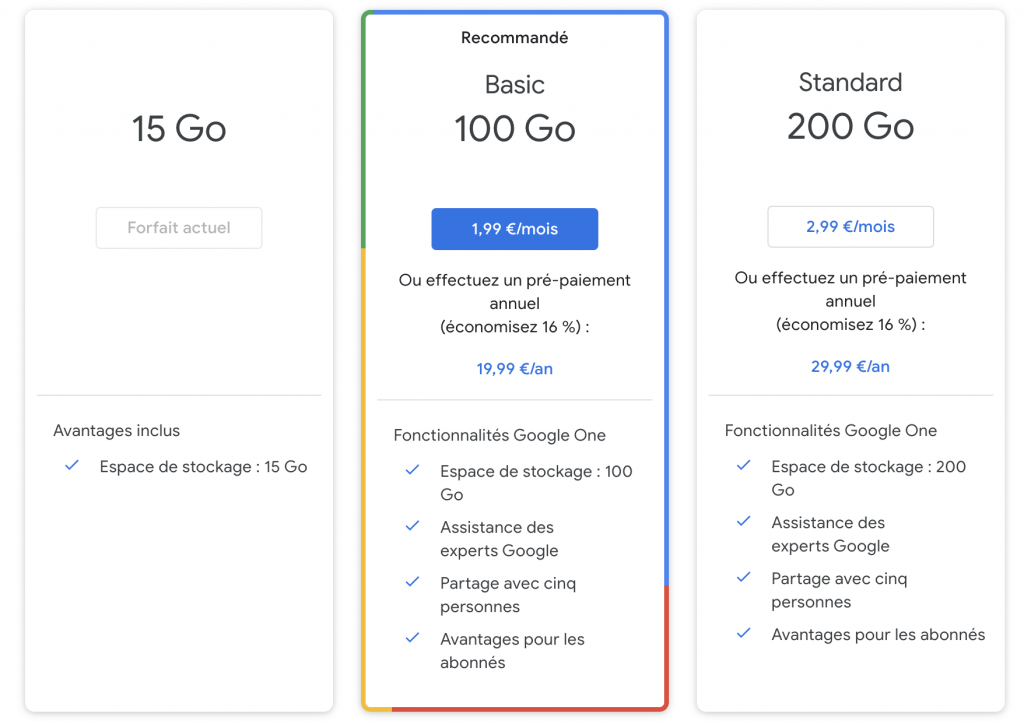The image size is (1024, 724).
Task: Click checkmark beside Espace de stockage : 100 Go
Action: point(412,470)
